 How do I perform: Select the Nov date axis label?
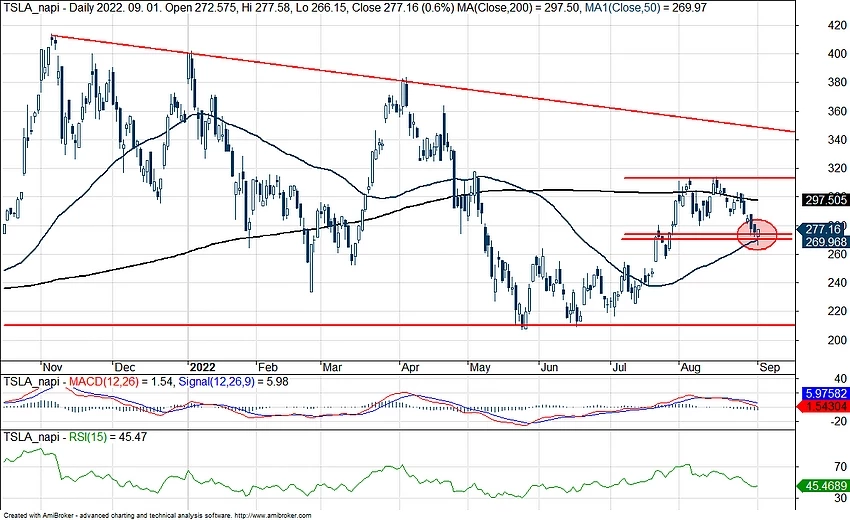[54, 367]
